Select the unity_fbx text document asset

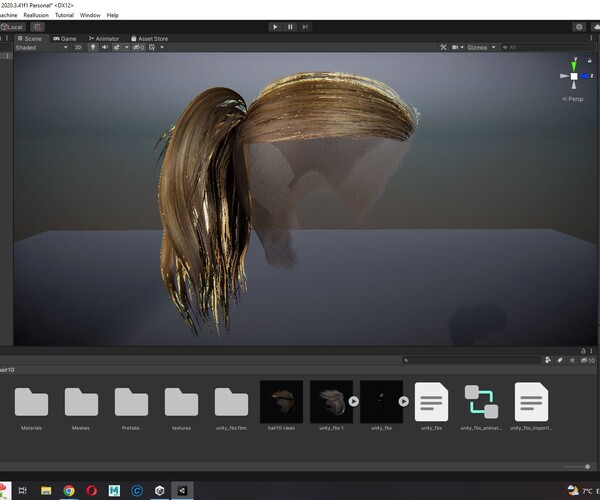tap(431, 402)
